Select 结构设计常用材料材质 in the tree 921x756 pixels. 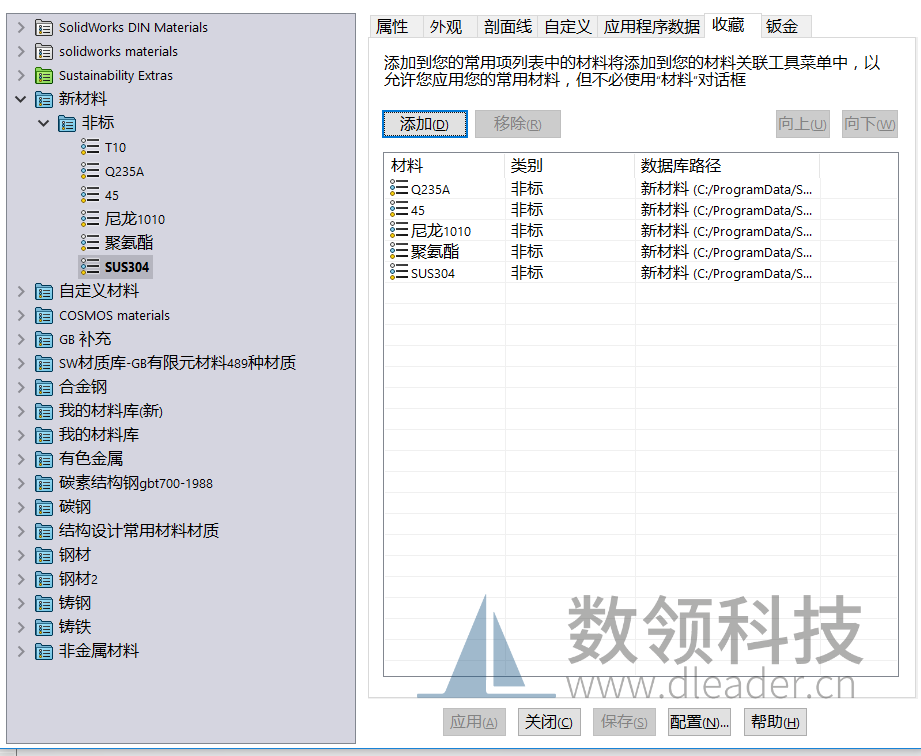[x=139, y=531]
